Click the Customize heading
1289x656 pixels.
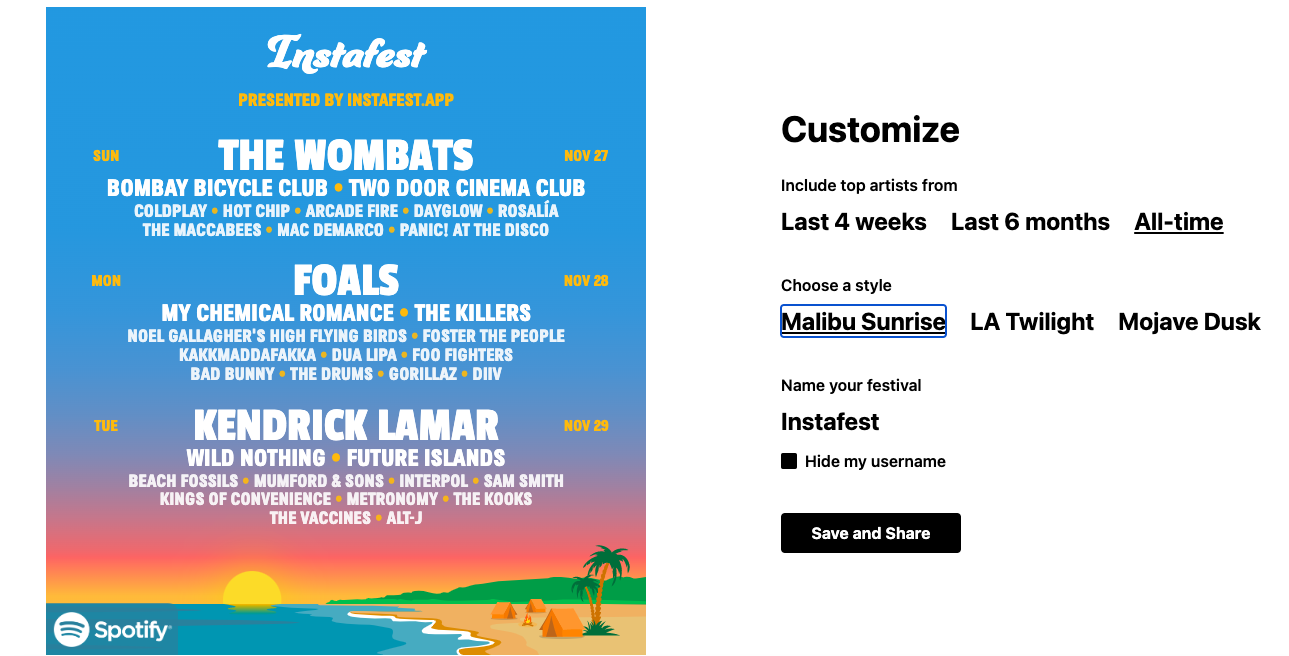(x=869, y=130)
